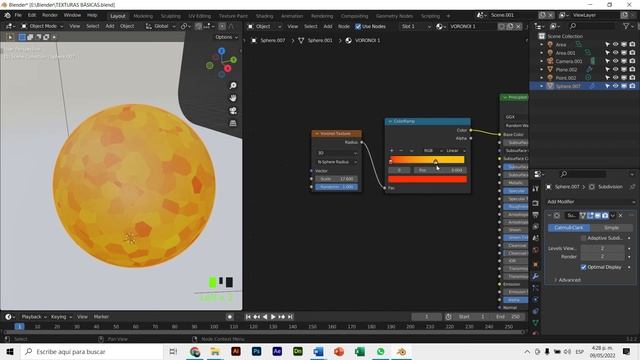Open the Voronoi 3D dimensions dropdown
Image resolution: width=640 pixels, height=360 pixels.
pos(337,153)
